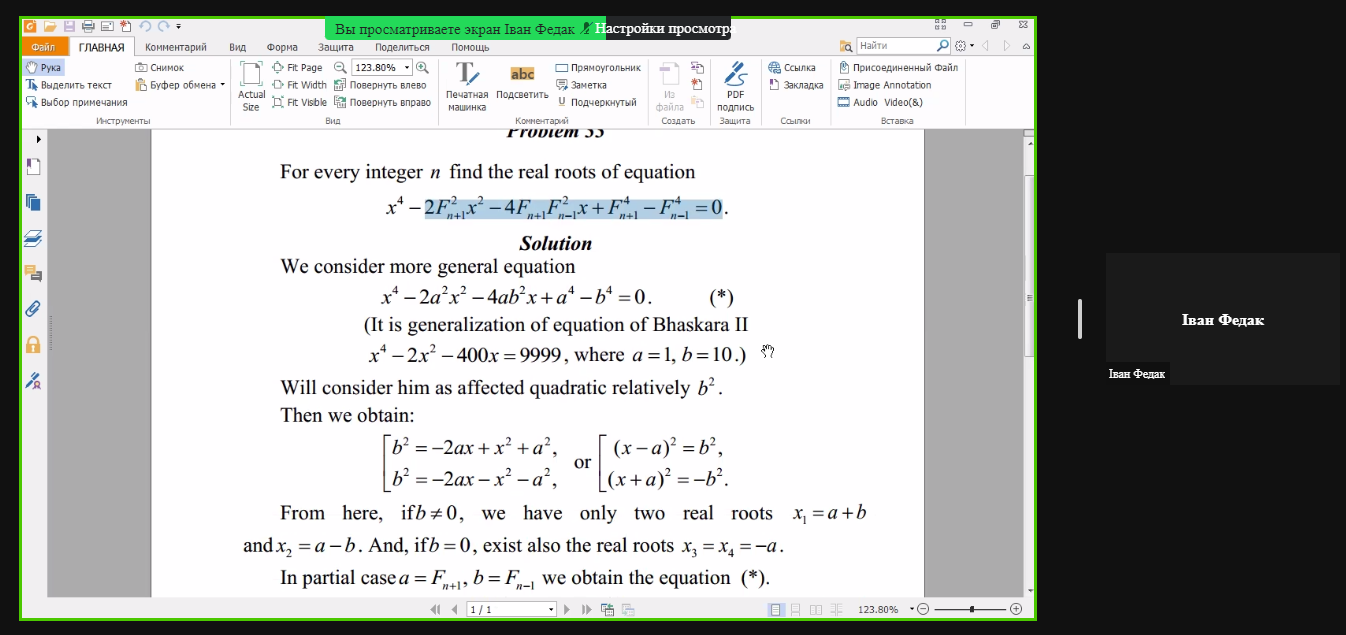The width and height of the screenshot is (1346, 635).
Task: Open the Файл menu
Action: click(x=43, y=47)
